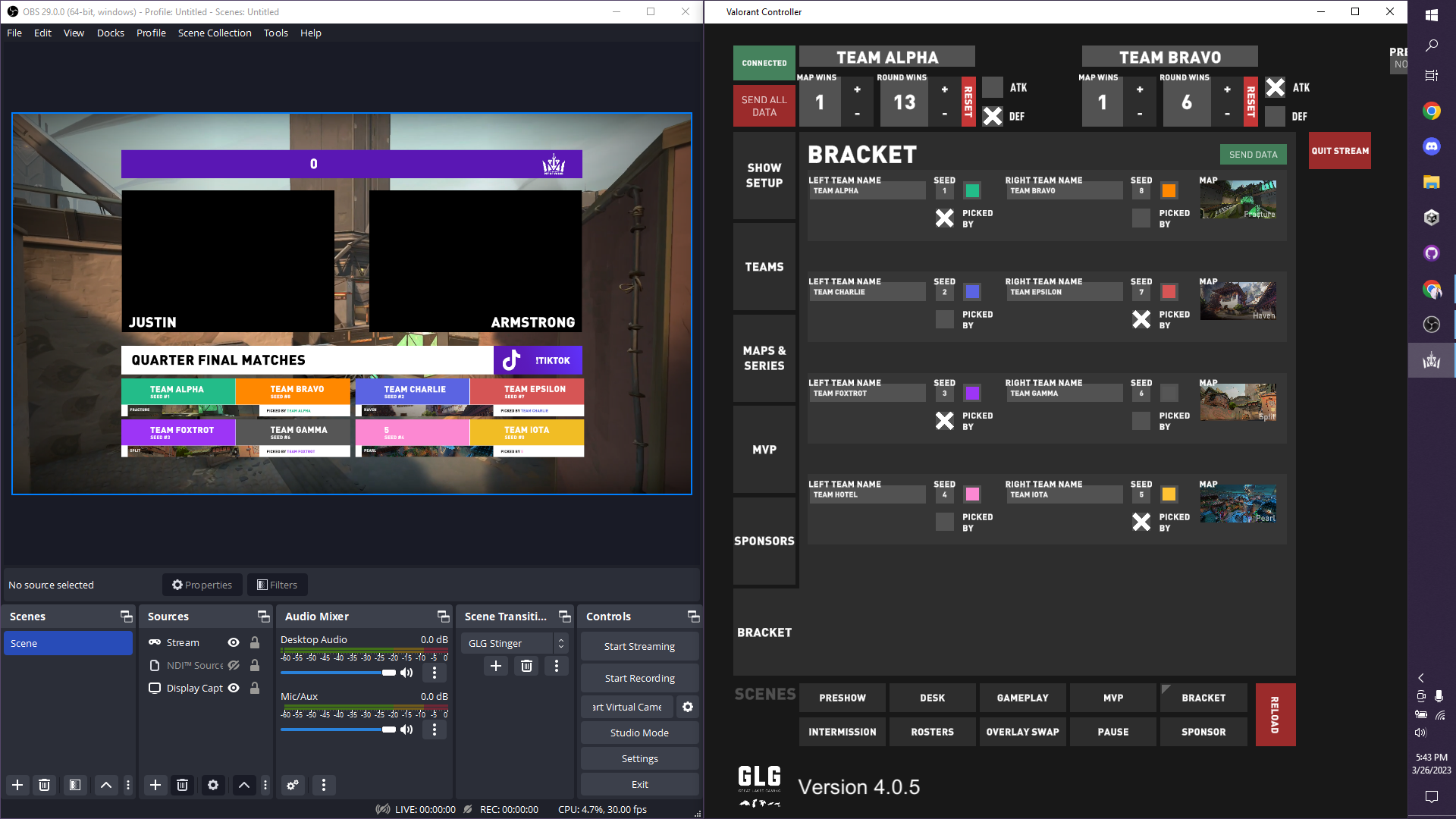Show the hidden NDI Source
The width and height of the screenshot is (1456, 819).
[234, 665]
